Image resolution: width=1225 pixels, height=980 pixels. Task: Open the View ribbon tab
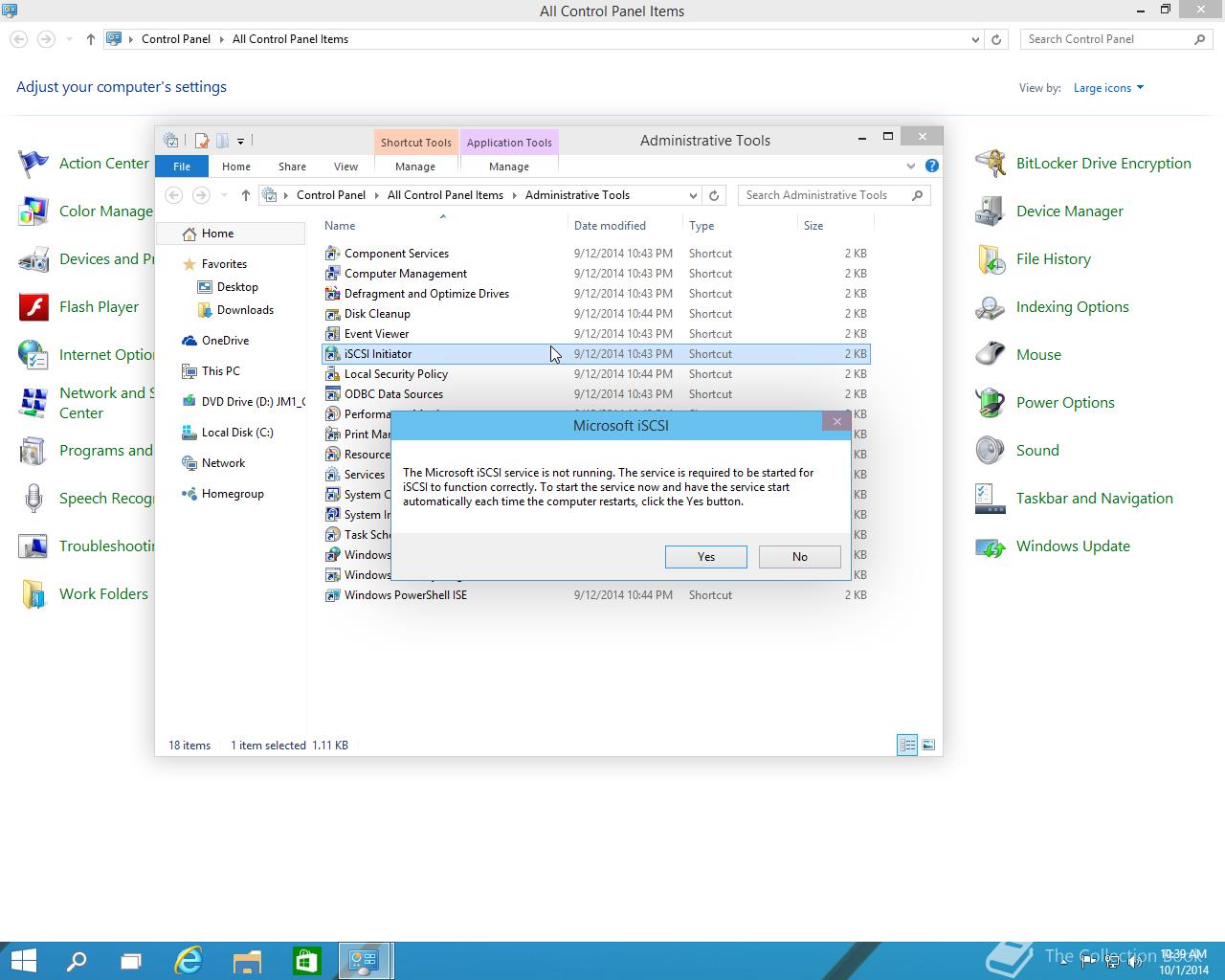pos(345,167)
